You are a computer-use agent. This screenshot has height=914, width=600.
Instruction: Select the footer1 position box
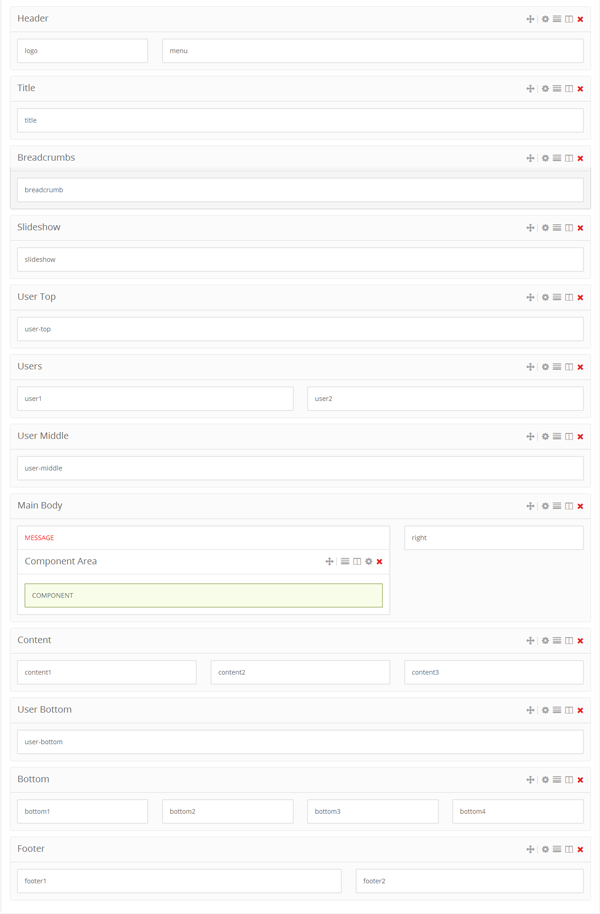179,881
